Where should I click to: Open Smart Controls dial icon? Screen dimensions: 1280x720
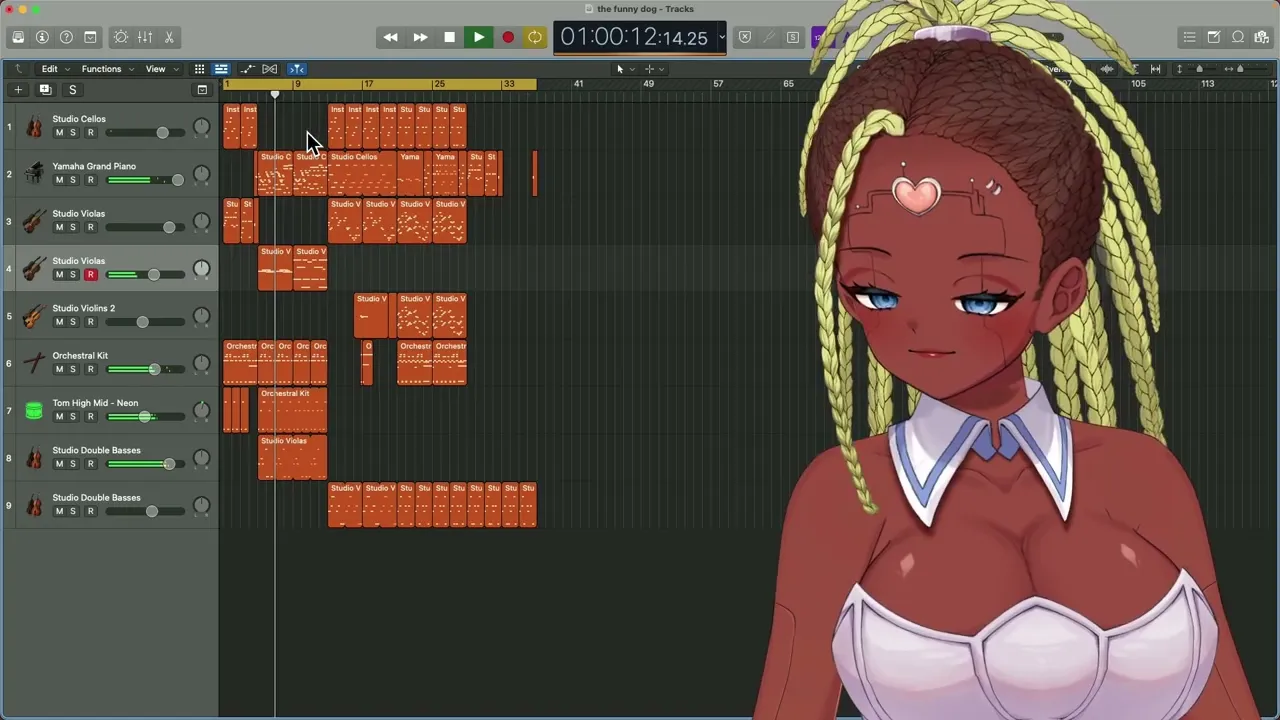121,37
